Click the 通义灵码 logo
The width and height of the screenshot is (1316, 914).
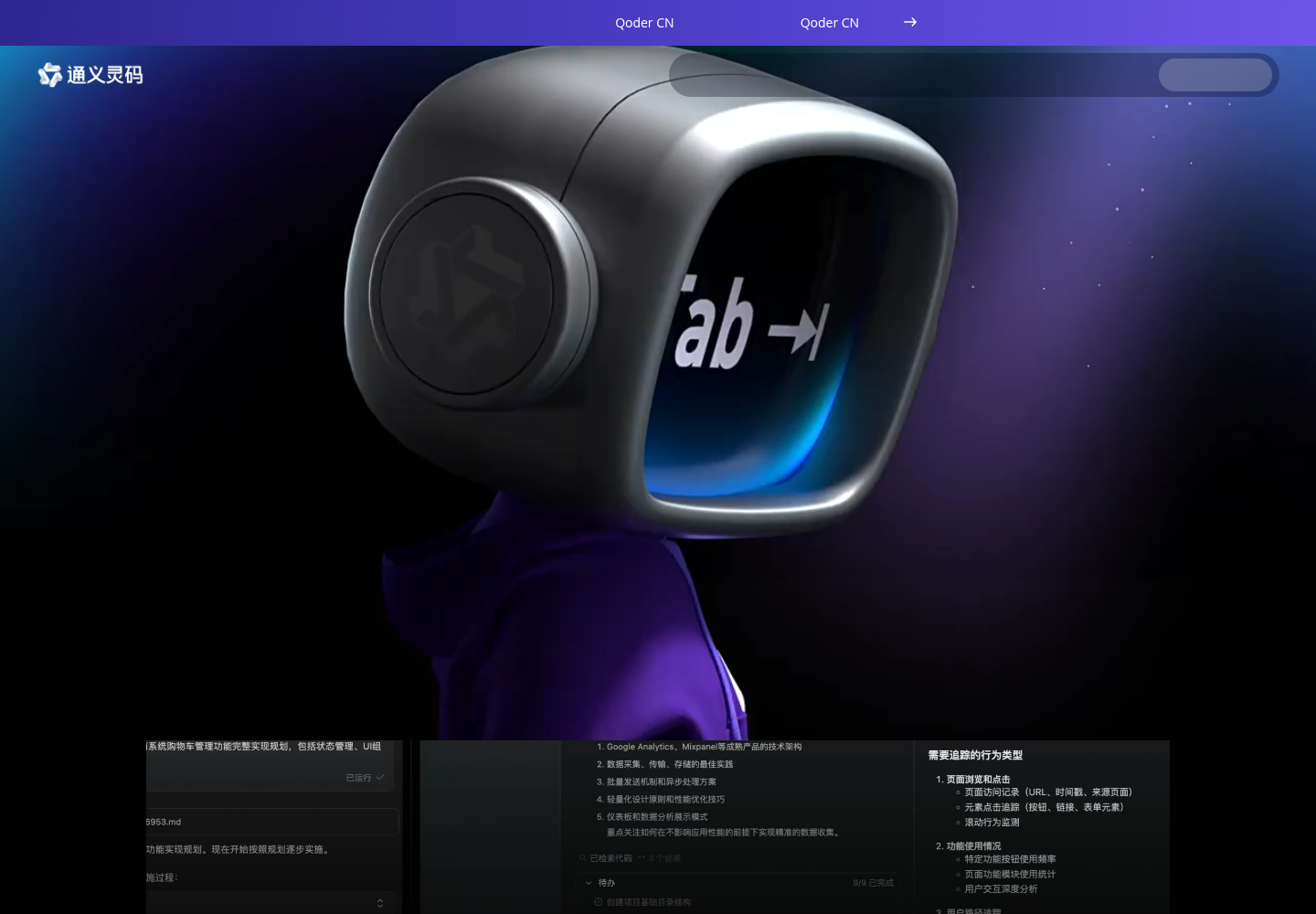click(x=90, y=75)
